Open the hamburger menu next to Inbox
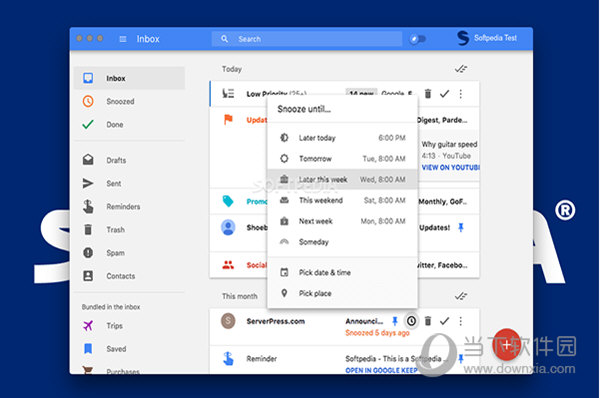This screenshot has width=600, height=398. pyautogui.click(x=123, y=39)
